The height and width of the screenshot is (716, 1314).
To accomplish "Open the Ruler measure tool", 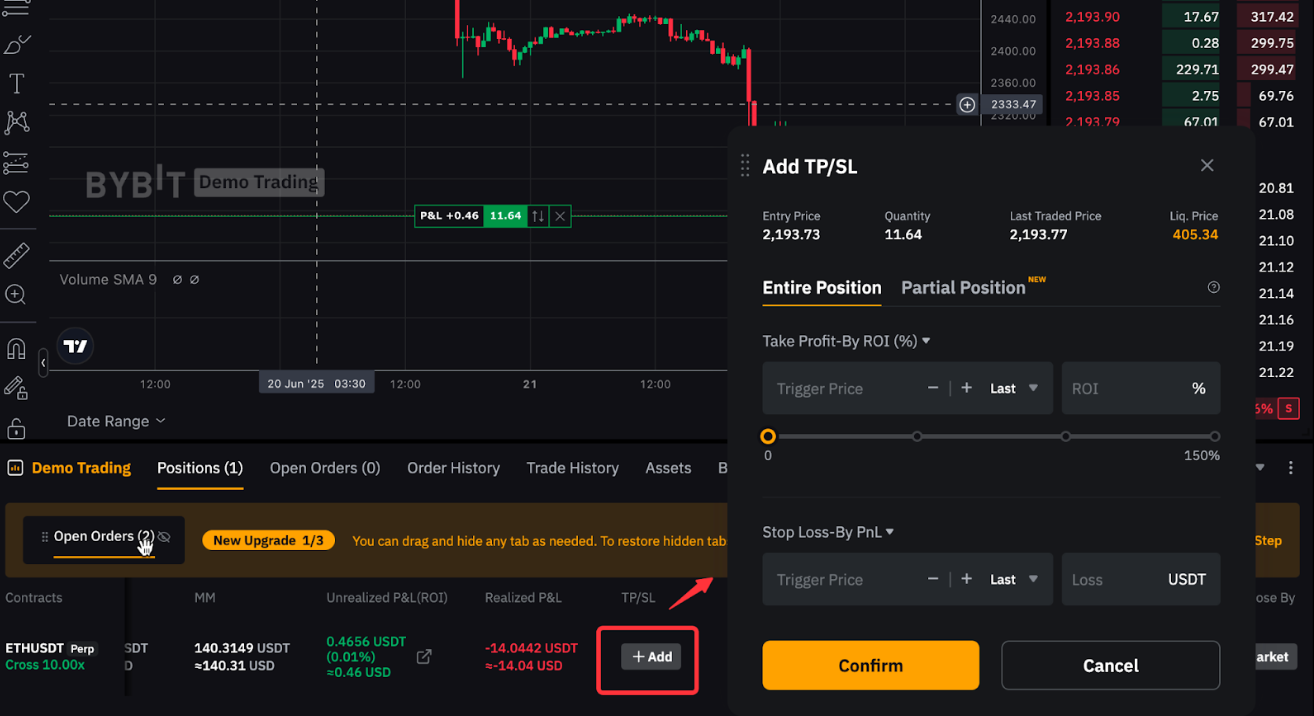I will 16,256.
